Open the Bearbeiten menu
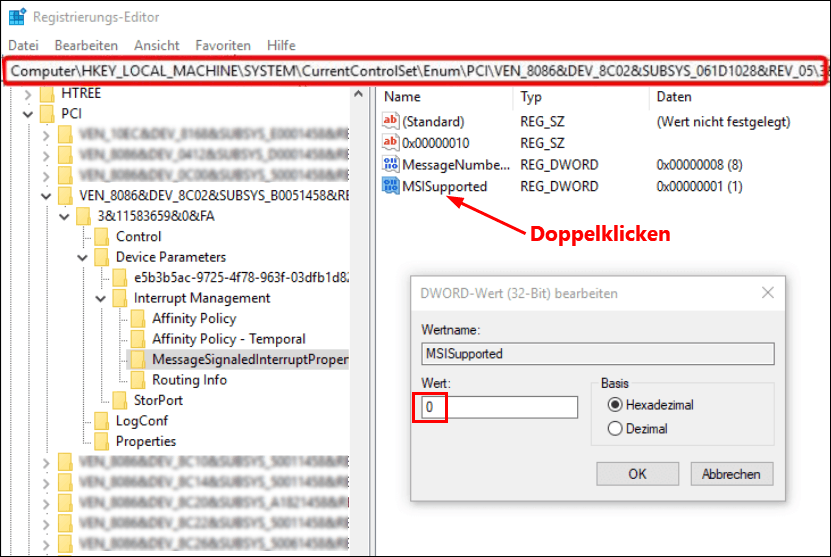This screenshot has width=831, height=557. (x=86, y=46)
